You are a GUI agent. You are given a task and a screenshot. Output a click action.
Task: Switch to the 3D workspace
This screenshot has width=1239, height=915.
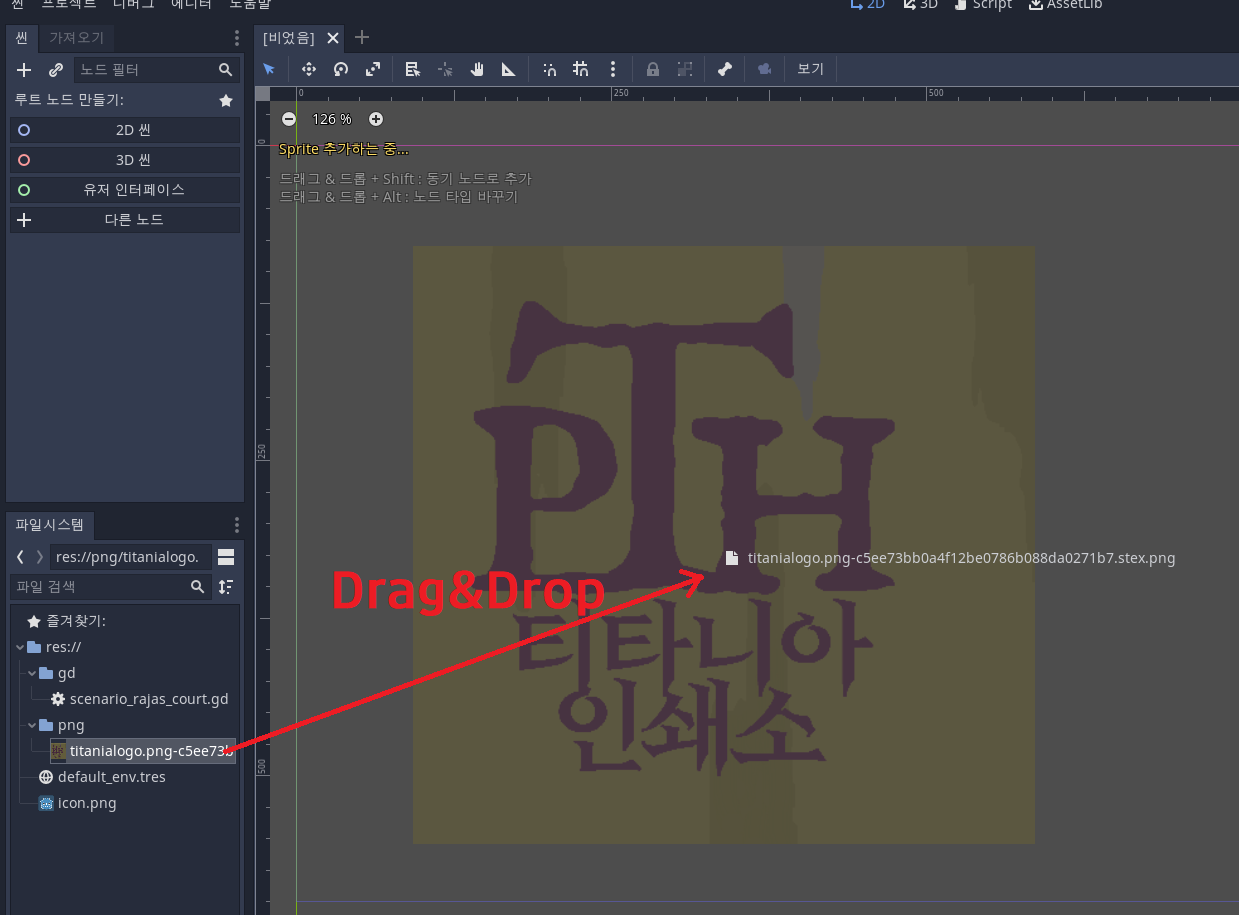(920, 5)
